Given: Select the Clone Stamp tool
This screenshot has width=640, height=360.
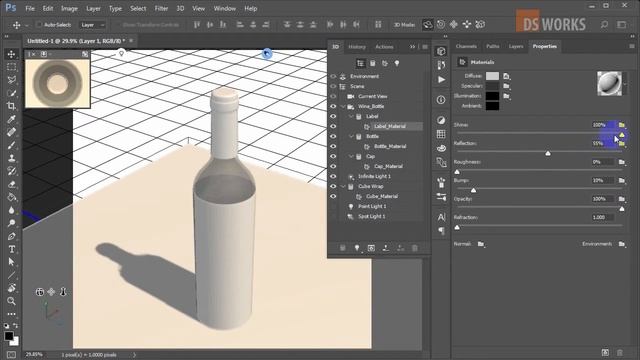Looking at the screenshot, I should [x=11, y=158].
